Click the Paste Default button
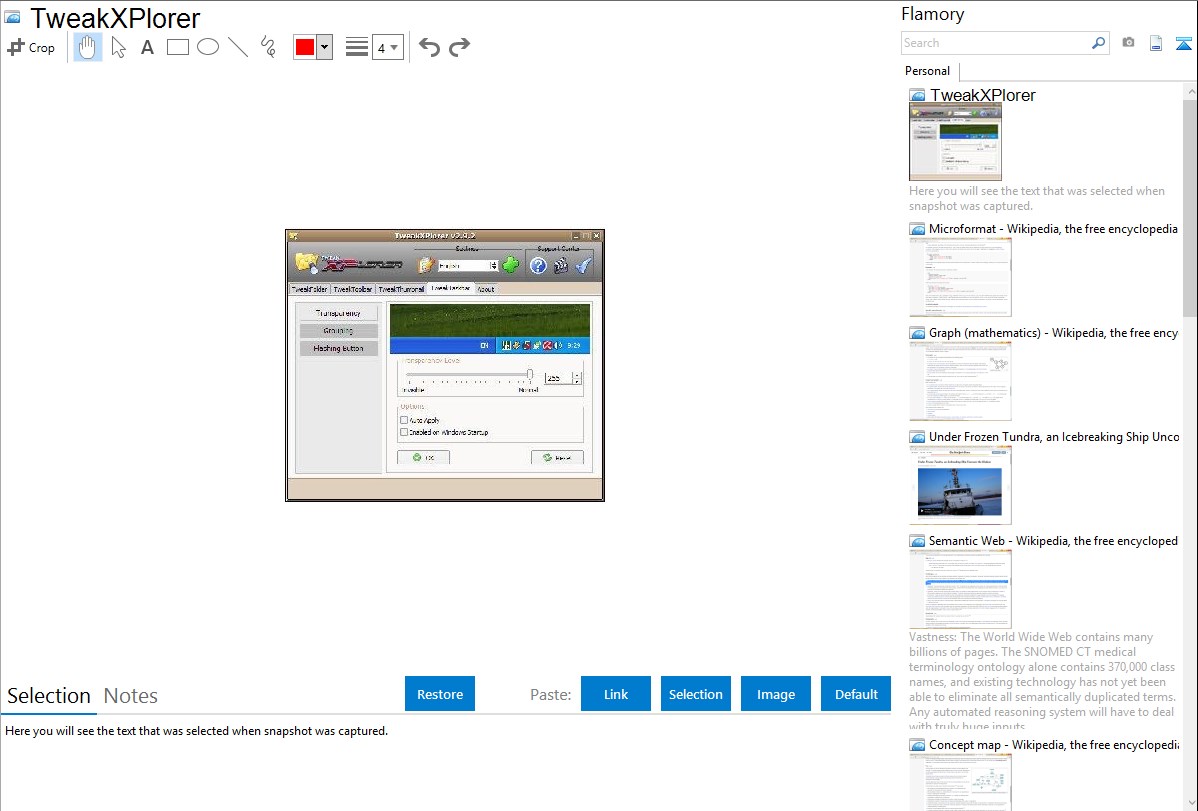Image resolution: width=1198 pixels, height=811 pixels. click(x=856, y=694)
